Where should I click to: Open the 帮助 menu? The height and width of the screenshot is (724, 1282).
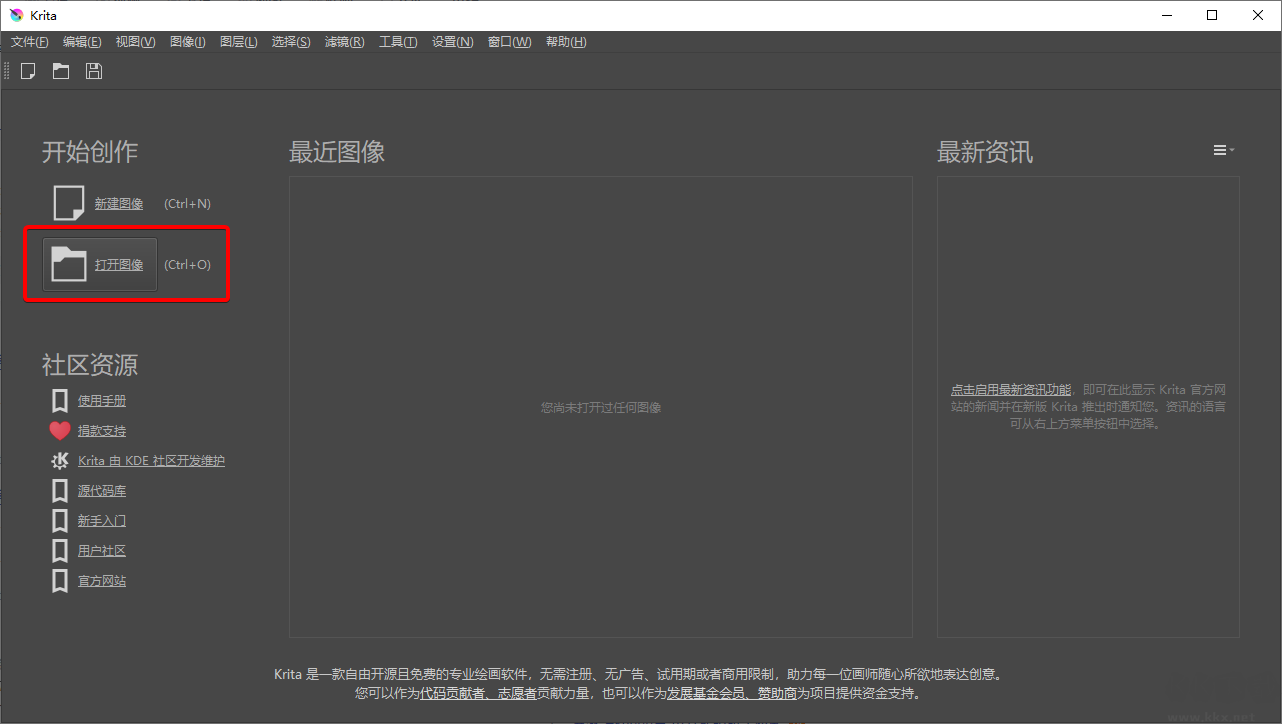click(x=566, y=41)
